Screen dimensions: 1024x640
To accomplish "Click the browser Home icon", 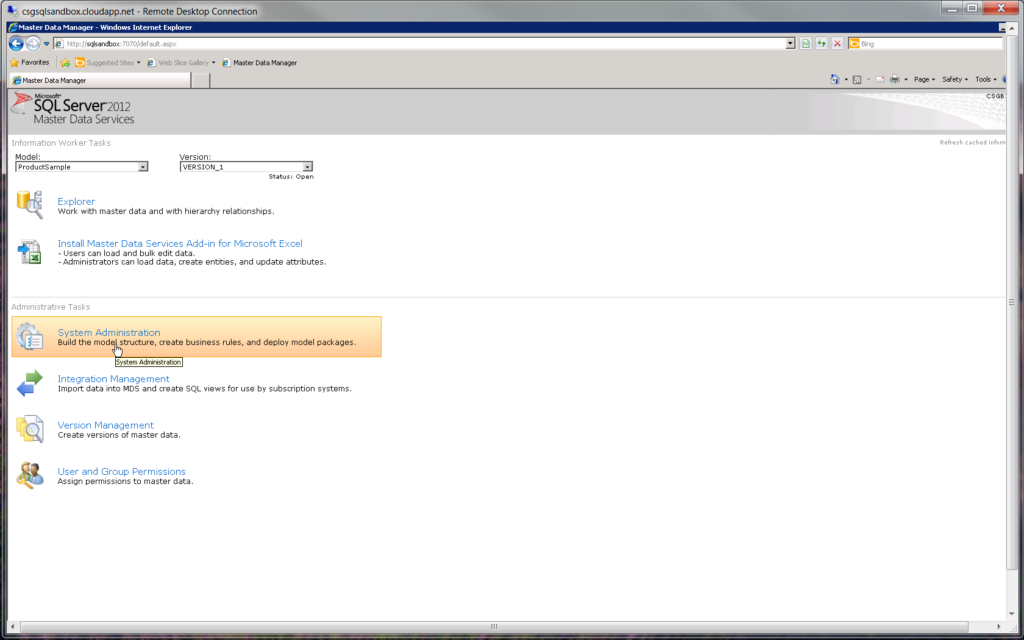I will pos(835,79).
